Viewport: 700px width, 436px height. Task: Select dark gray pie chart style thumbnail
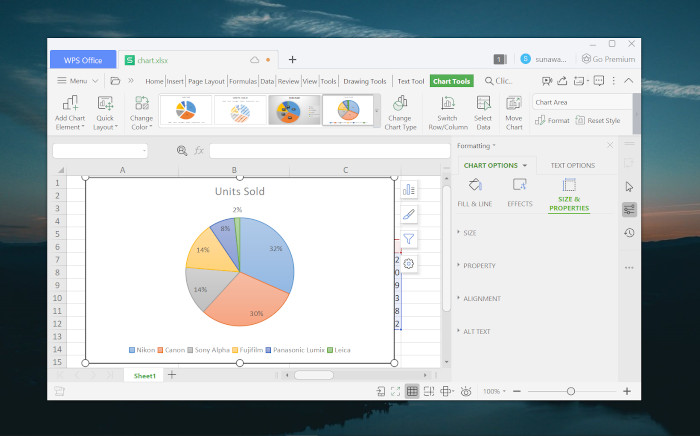(x=294, y=110)
